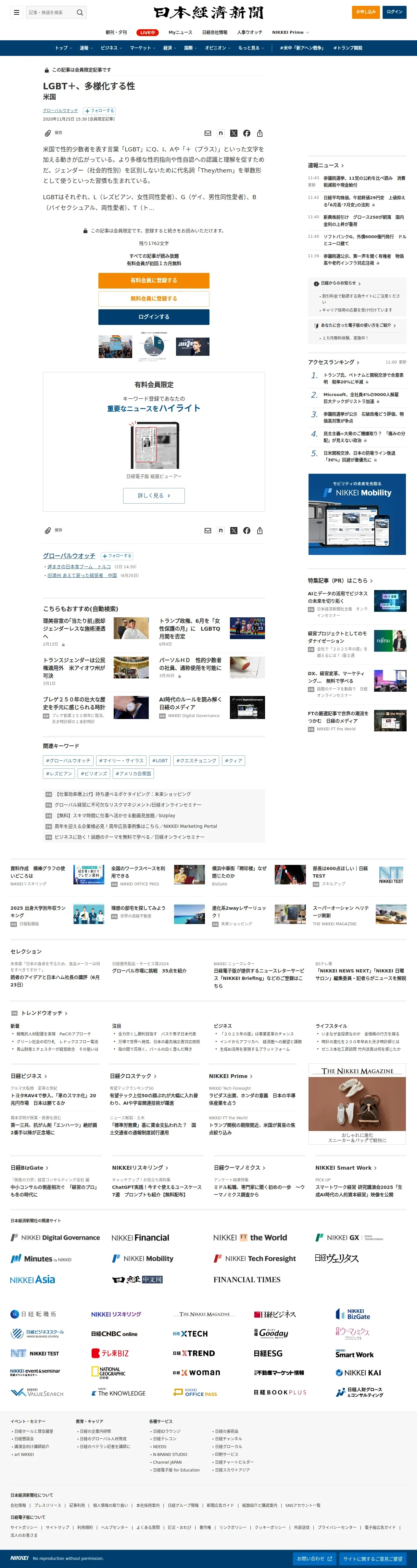
Task: Open the トレンドウオッチ section link
Action: tap(44, 1013)
